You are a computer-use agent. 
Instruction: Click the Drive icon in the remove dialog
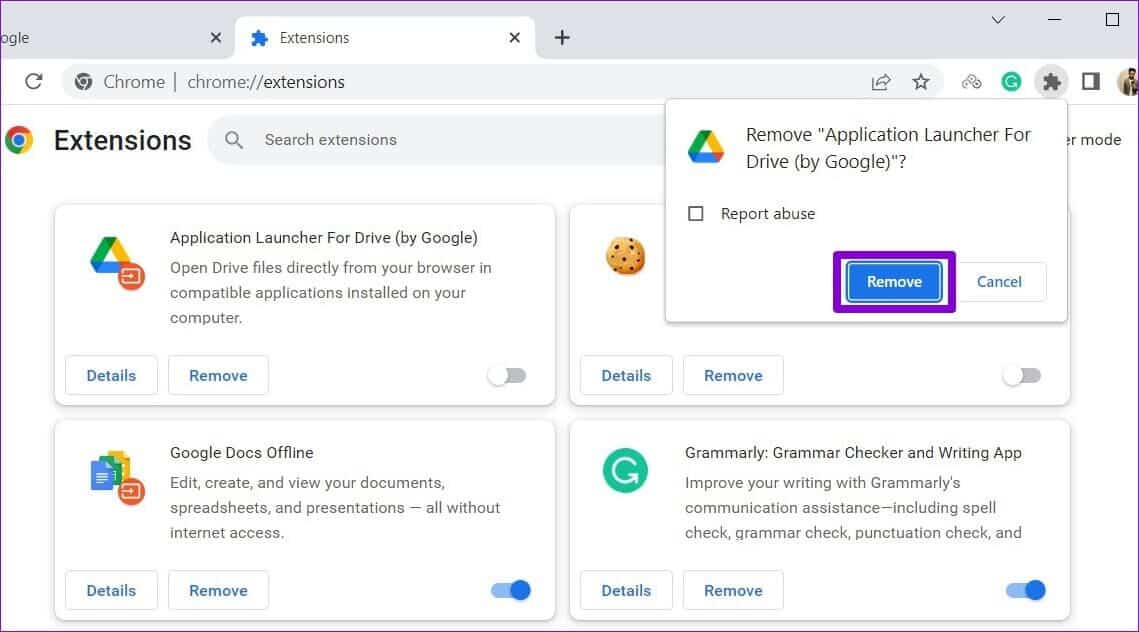click(706, 147)
